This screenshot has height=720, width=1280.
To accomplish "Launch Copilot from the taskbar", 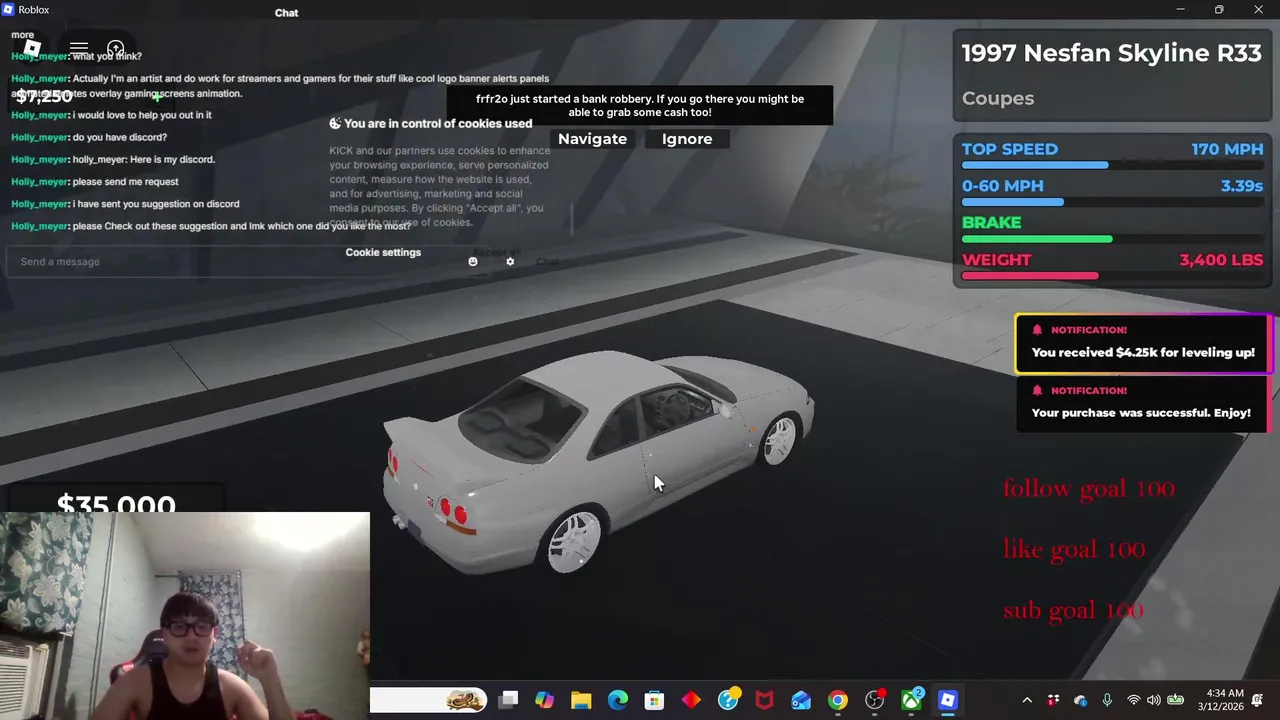I will [544, 700].
